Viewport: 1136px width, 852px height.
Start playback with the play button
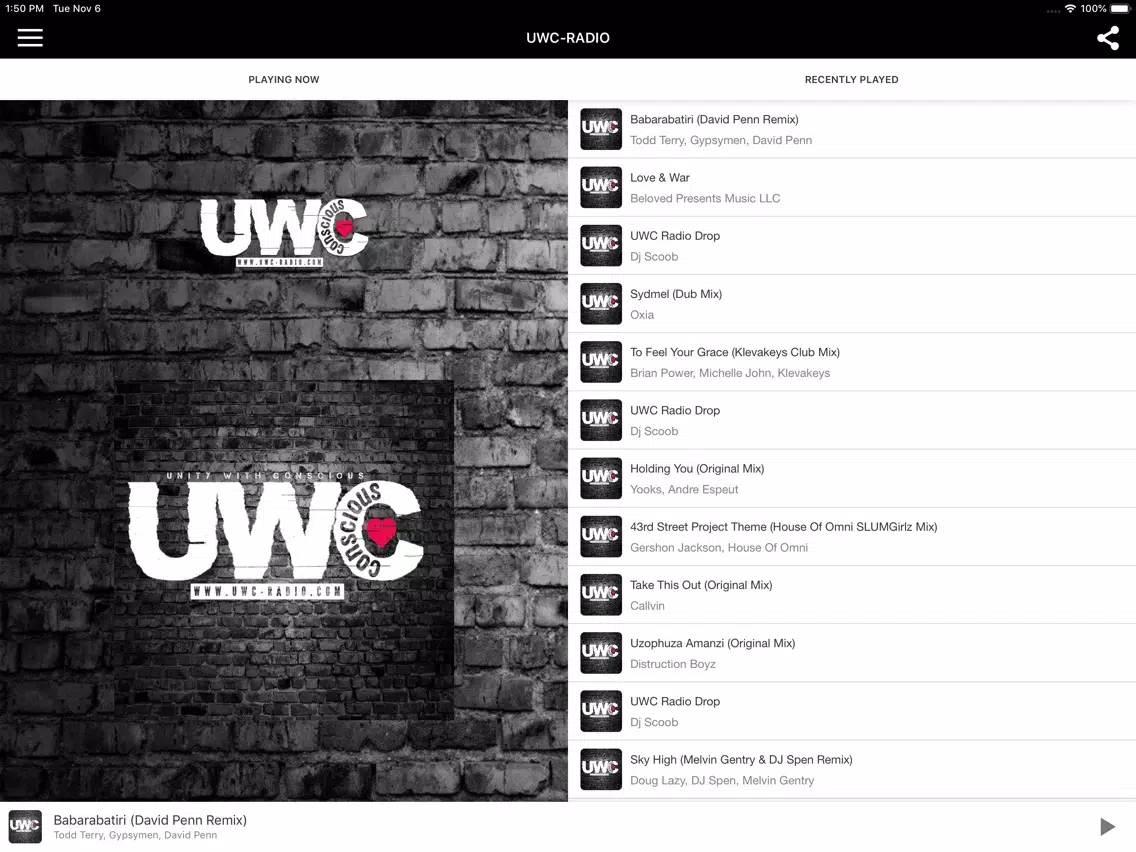(1106, 827)
